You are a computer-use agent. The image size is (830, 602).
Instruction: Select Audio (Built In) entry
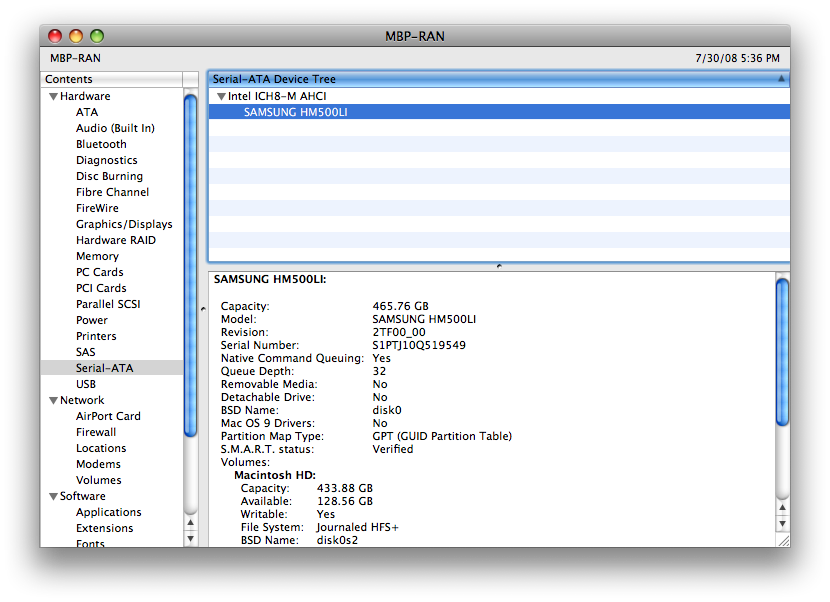(x=115, y=128)
